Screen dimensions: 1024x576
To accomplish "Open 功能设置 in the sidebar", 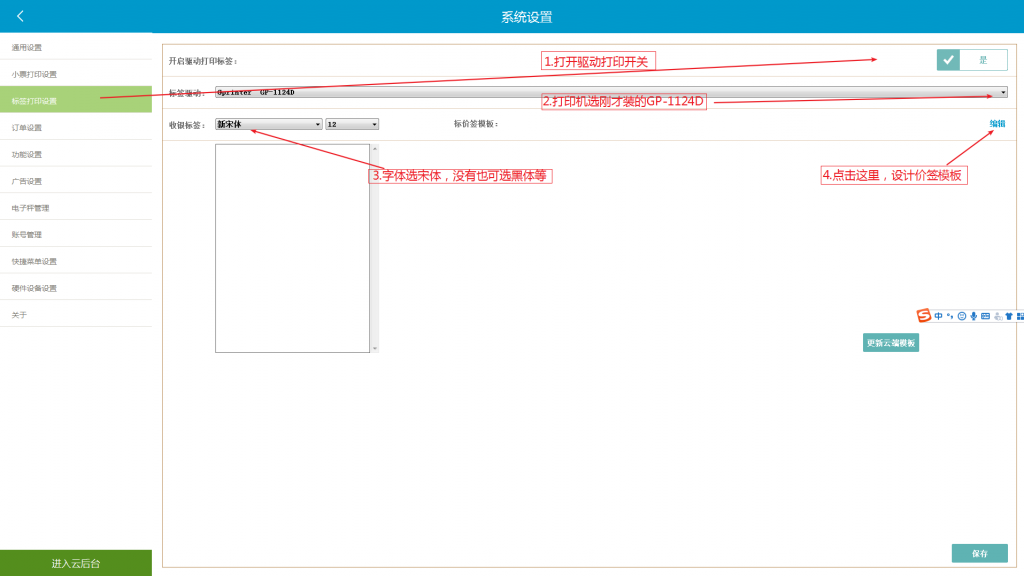I will (76, 154).
